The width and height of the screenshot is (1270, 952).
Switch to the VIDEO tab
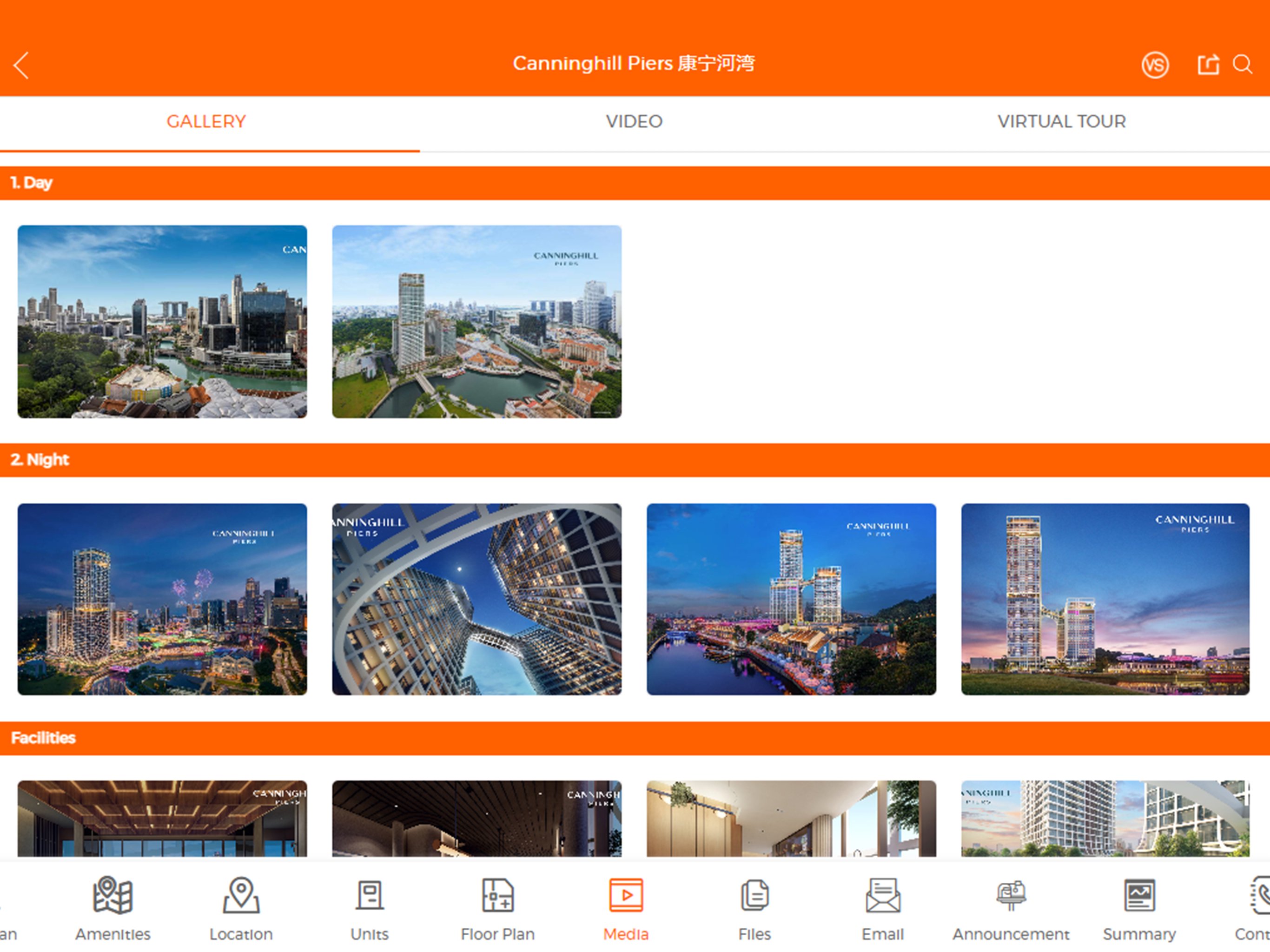click(x=635, y=122)
